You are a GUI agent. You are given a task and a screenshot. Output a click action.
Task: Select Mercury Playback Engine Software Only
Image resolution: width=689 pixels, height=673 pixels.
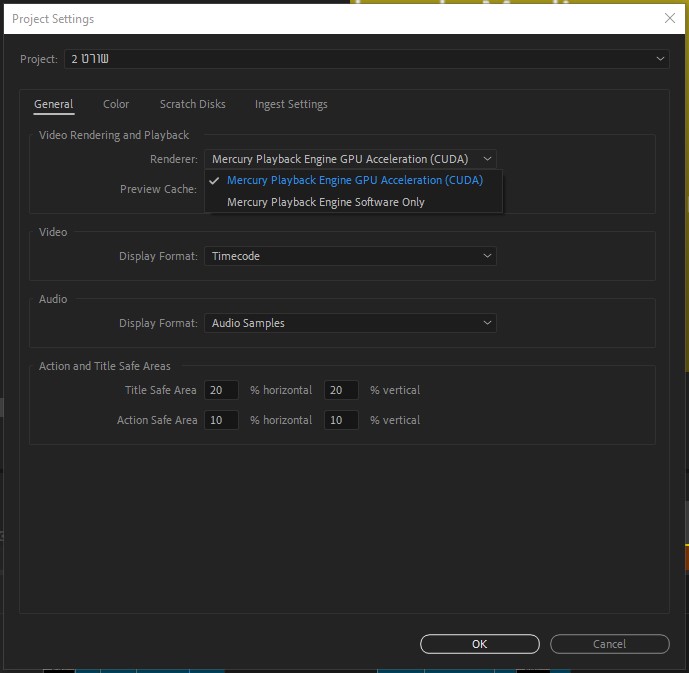[326, 202]
